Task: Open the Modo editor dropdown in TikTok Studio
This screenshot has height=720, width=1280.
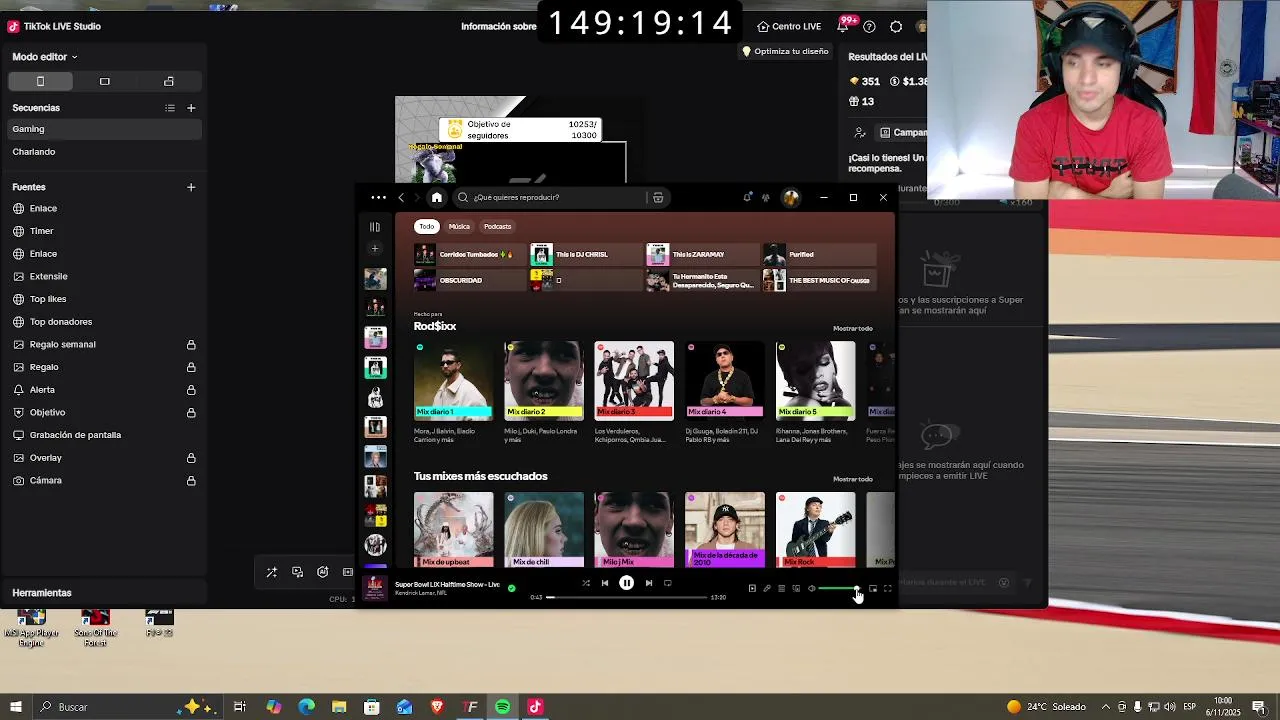Action: 45,57
